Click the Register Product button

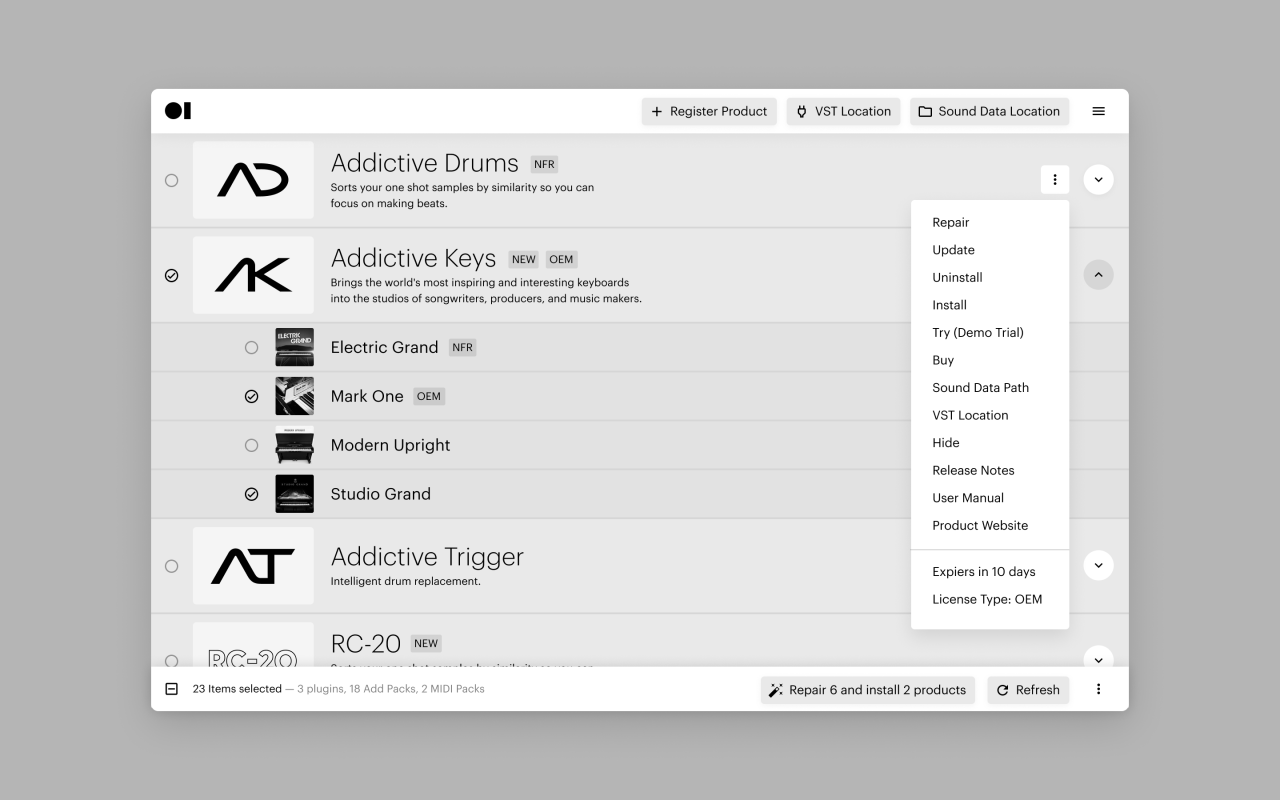coord(709,111)
